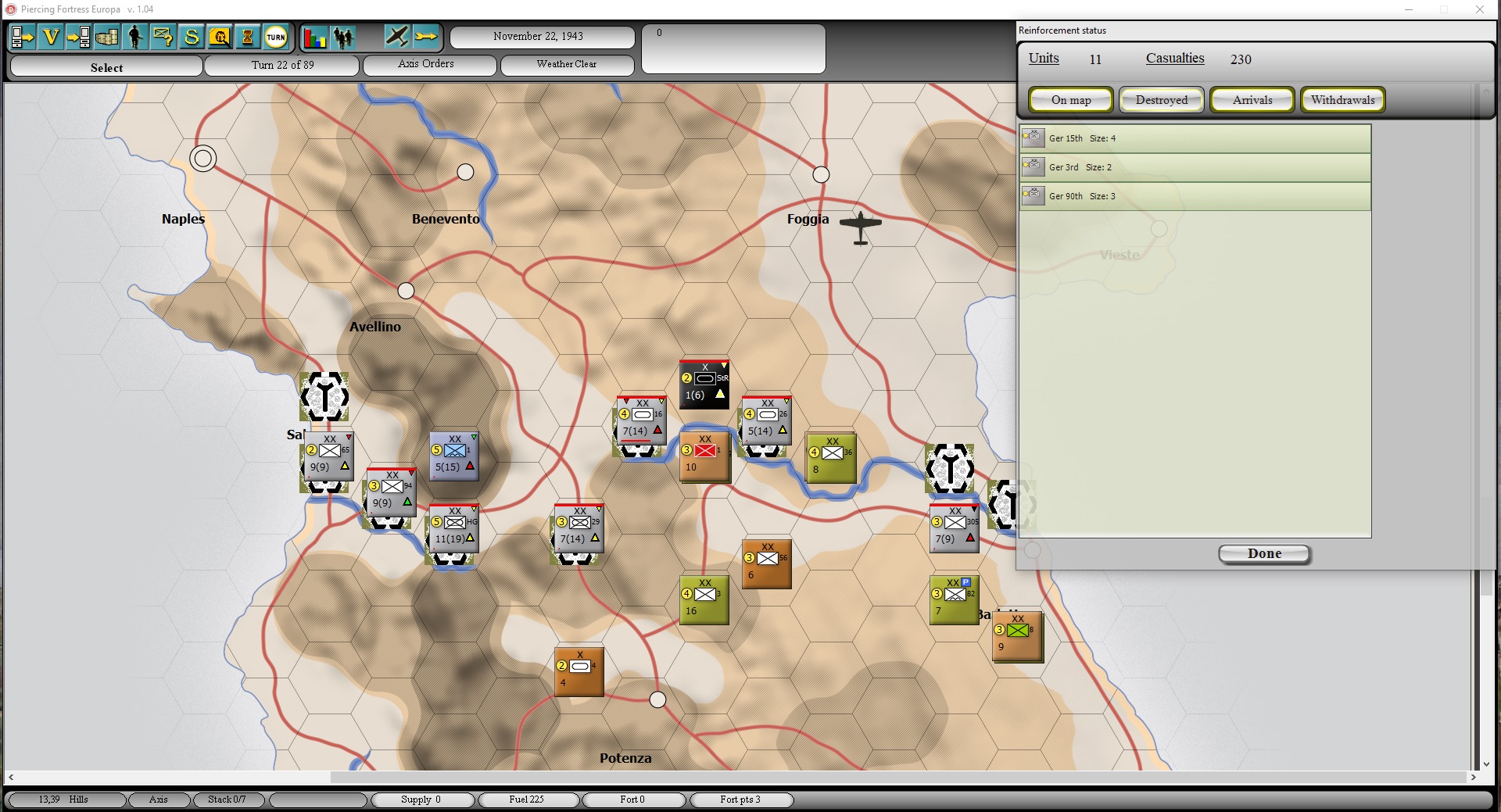This screenshot has height=812, width=1501.
Task: Click the horizontal map scrollbar thumb
Action: tap(899, 778)
